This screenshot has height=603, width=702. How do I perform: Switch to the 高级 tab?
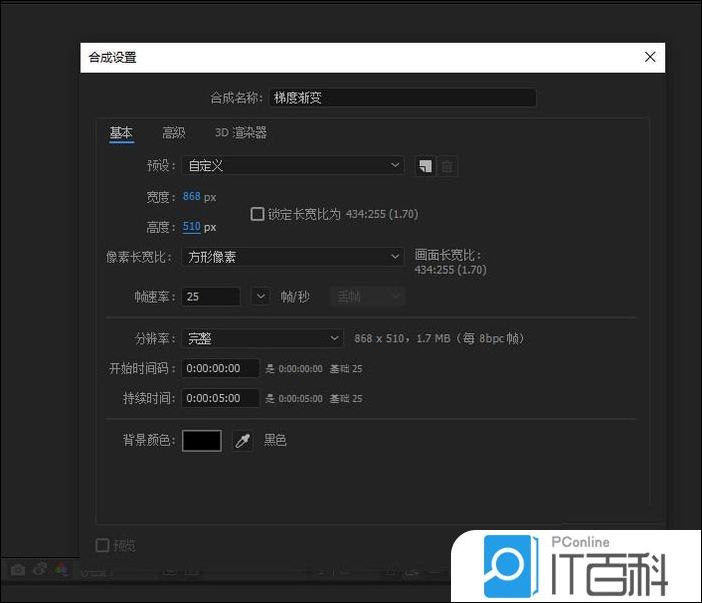click(x=174, y=133)
